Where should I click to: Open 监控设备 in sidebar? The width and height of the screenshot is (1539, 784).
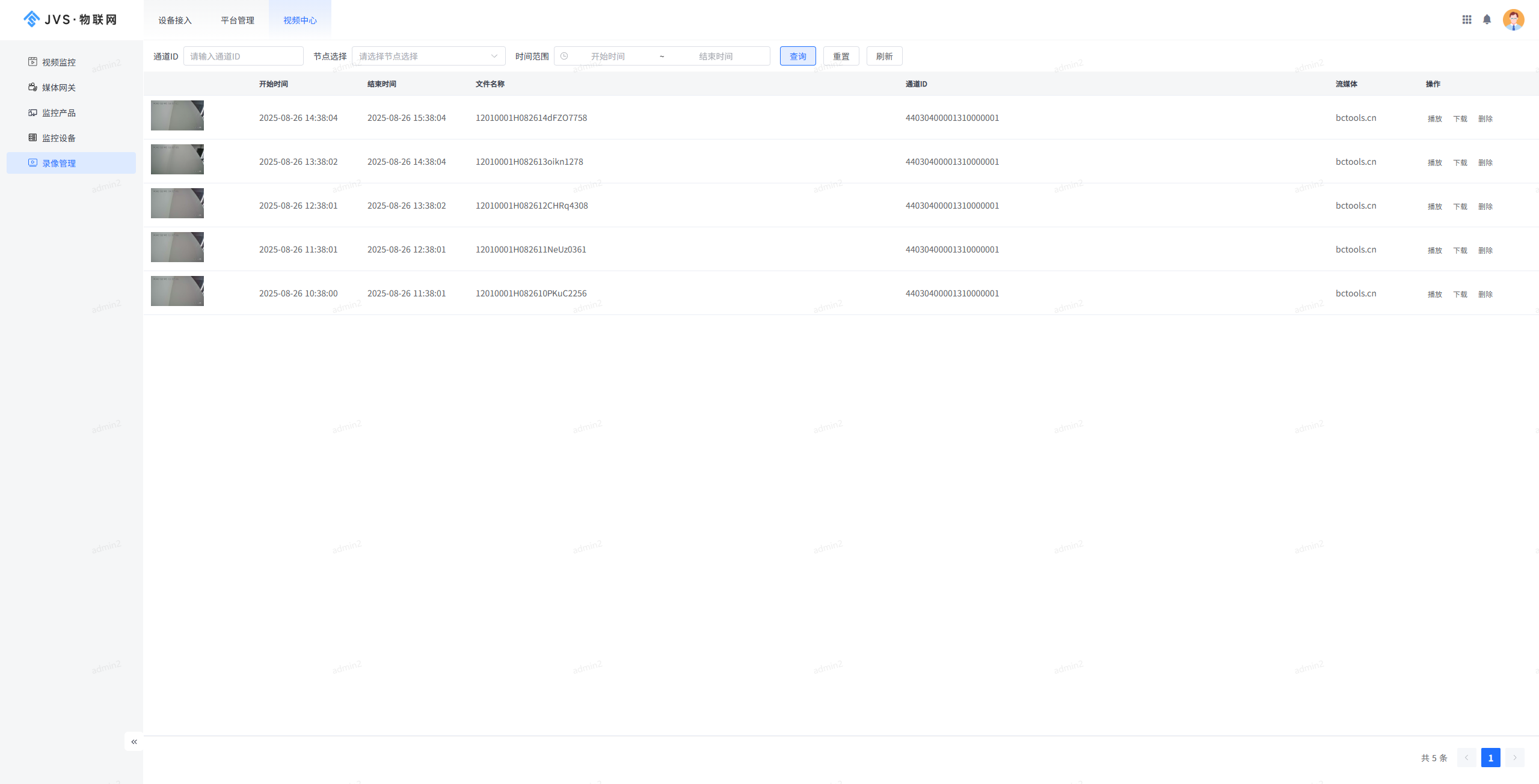pyautogui.click(x=71, y=138)
